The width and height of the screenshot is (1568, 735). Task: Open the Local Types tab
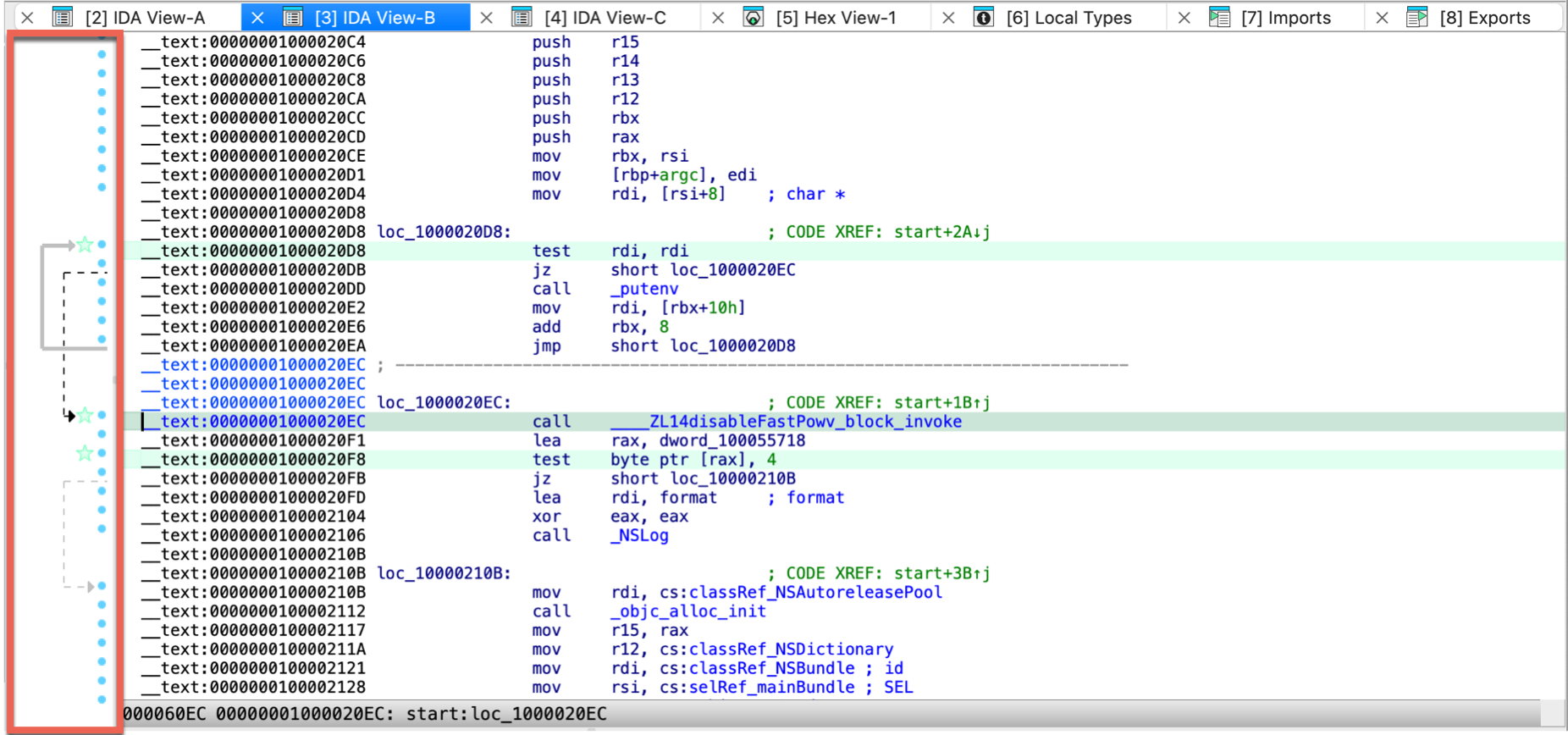(1068, 18)
